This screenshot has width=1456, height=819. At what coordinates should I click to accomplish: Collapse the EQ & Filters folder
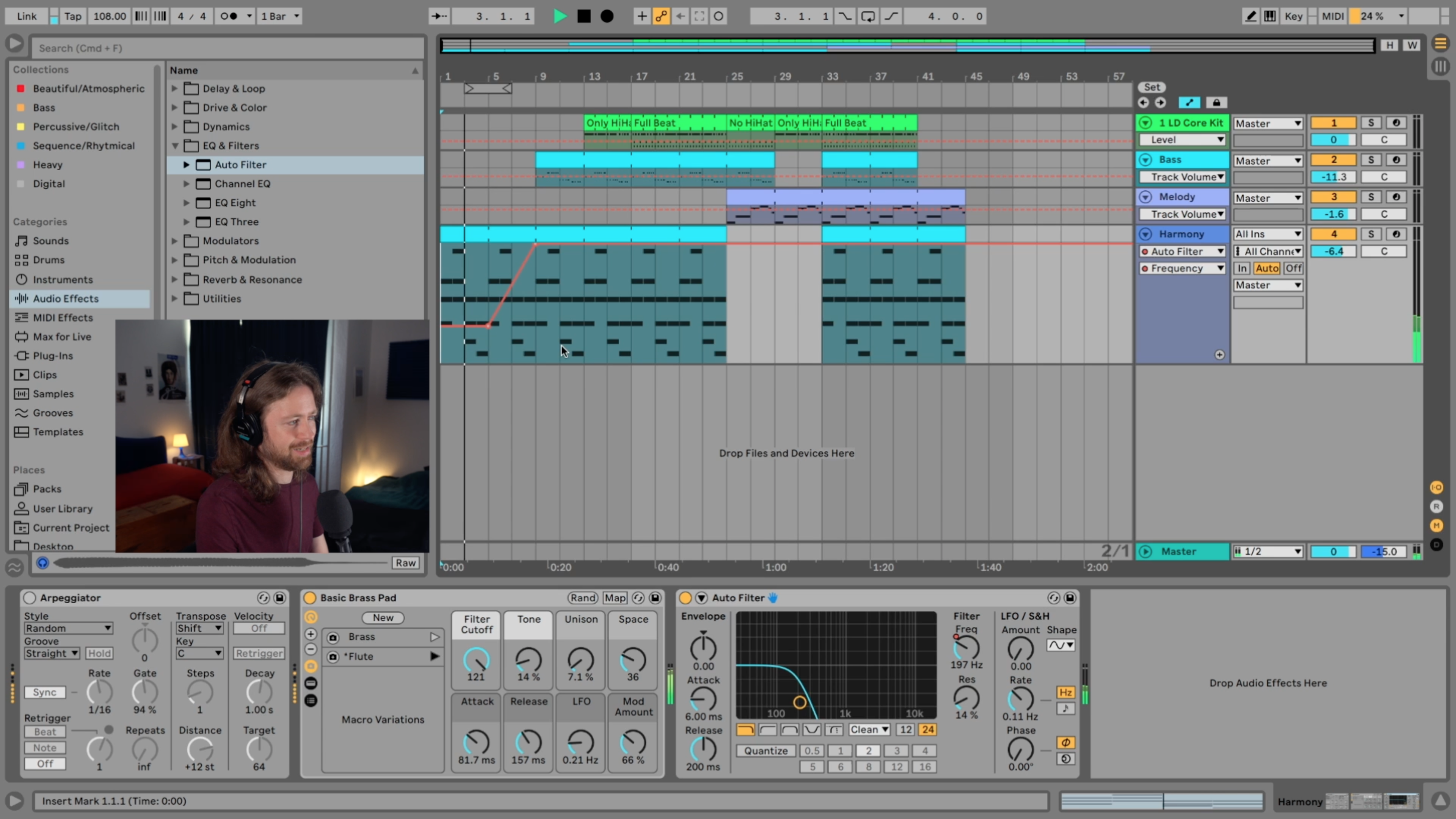pos(175,145)
